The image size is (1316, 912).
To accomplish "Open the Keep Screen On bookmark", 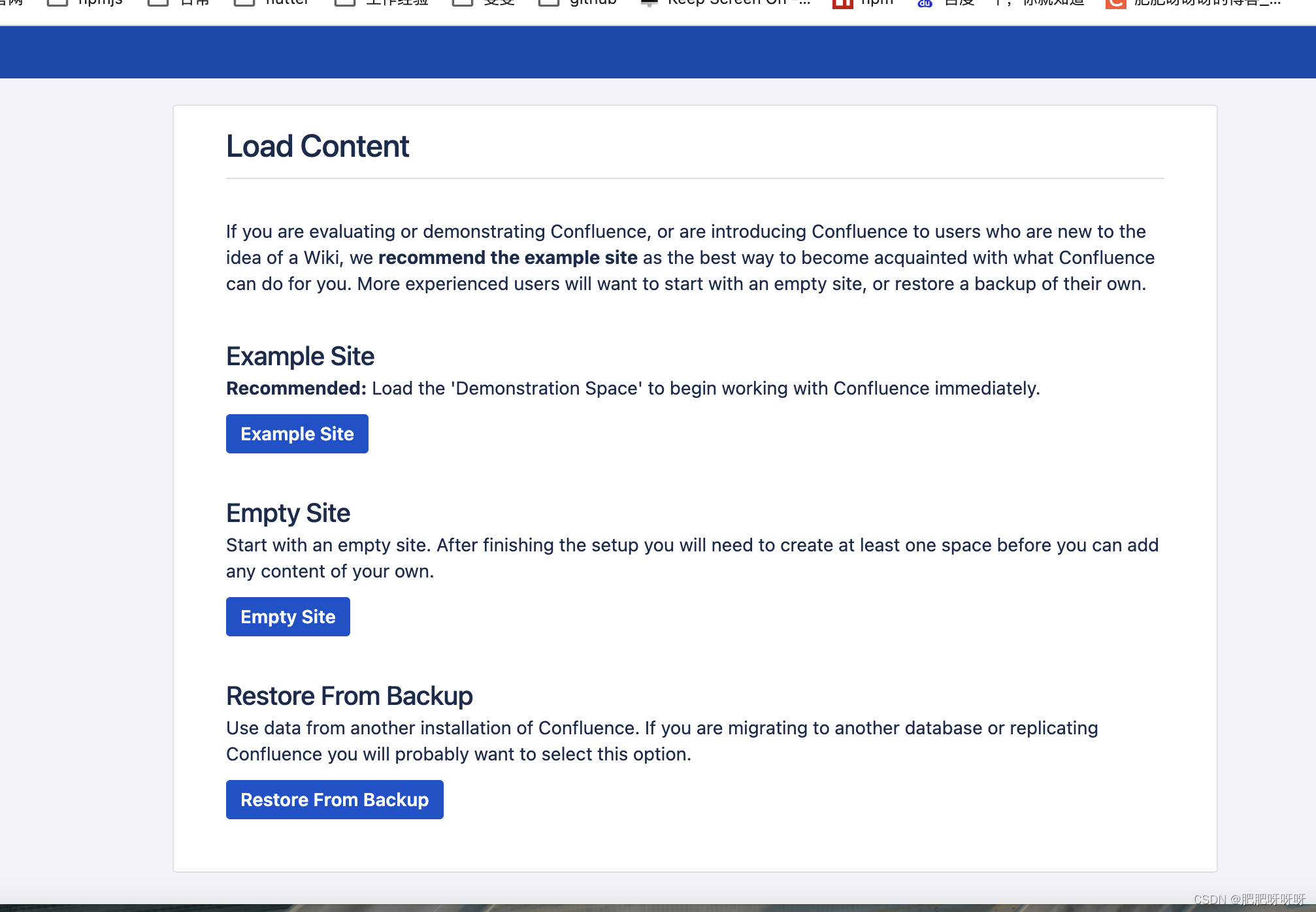I will click(x=725, y=3).
